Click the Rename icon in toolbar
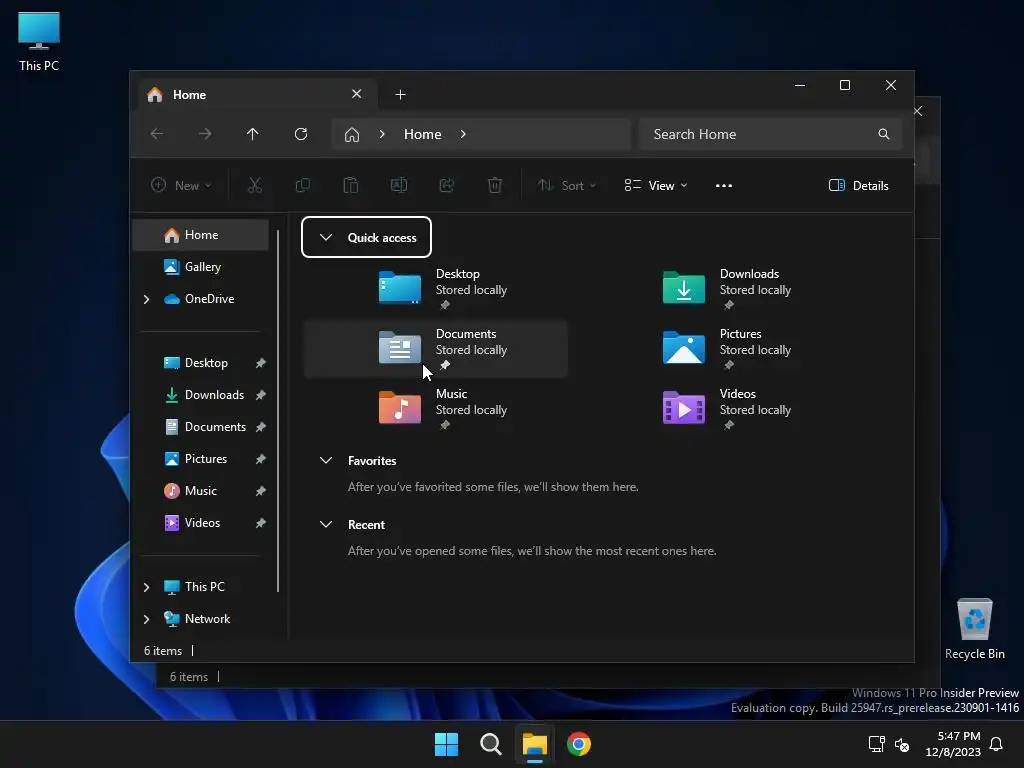 (399, 185)
